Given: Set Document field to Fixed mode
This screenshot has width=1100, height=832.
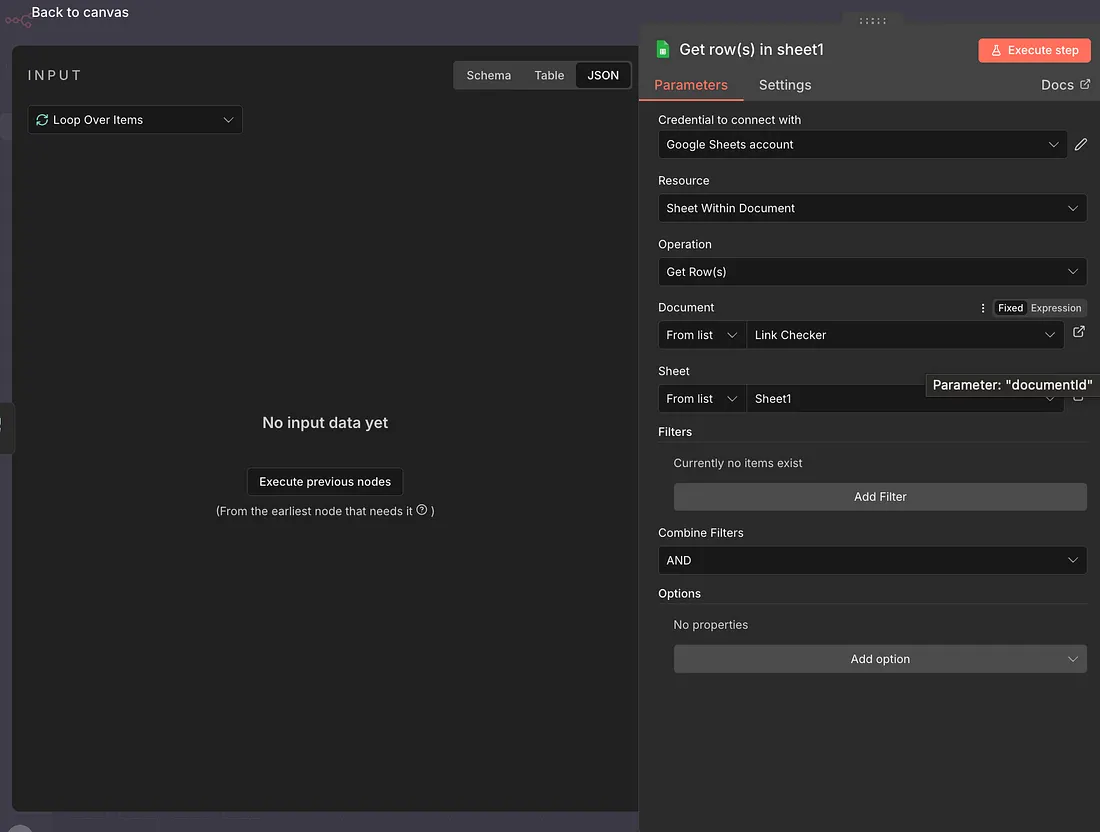Looking at the screenshot, I should pyautogui.click(x=1010, y=308).
